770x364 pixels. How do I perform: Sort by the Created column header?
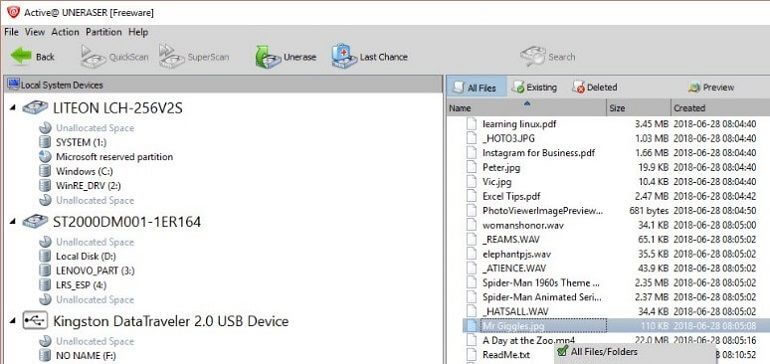[720, 108]
